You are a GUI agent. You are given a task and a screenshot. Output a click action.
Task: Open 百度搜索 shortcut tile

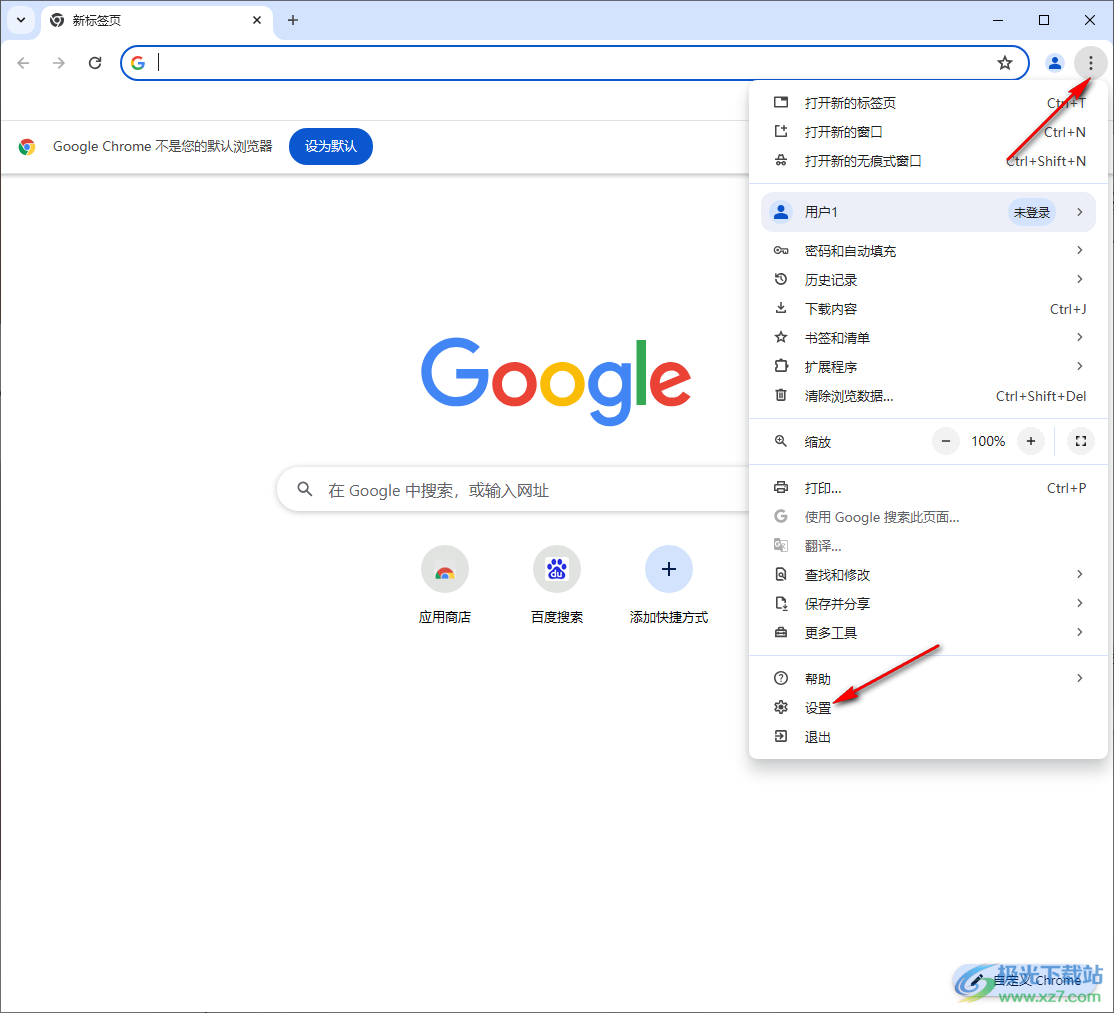557,587
